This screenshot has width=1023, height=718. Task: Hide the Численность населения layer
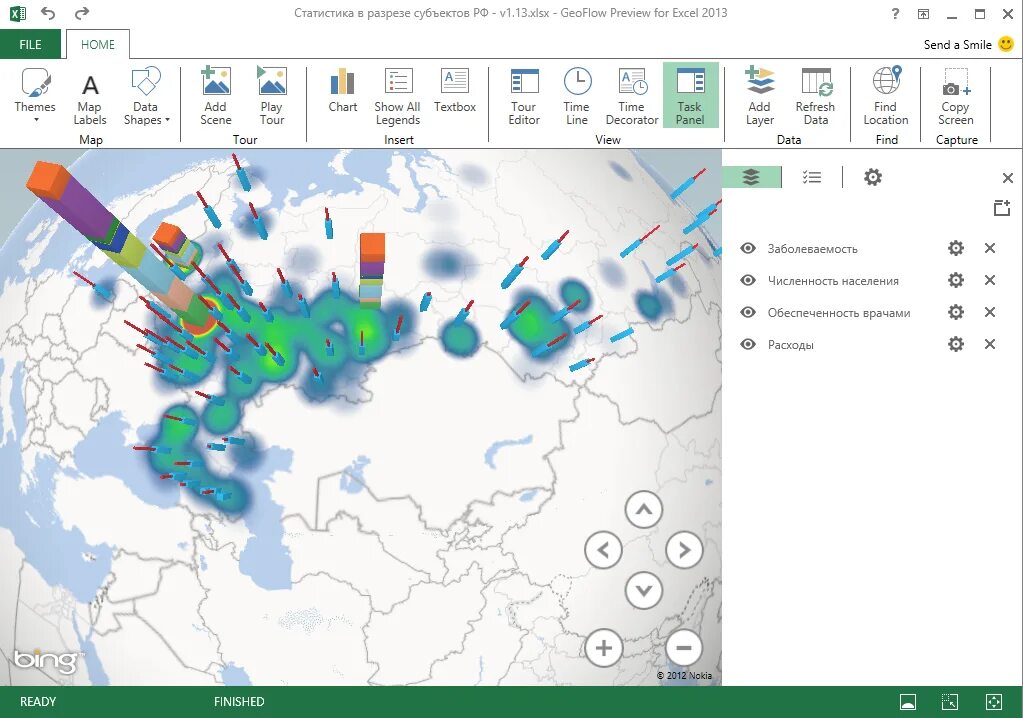coord(748,280)
